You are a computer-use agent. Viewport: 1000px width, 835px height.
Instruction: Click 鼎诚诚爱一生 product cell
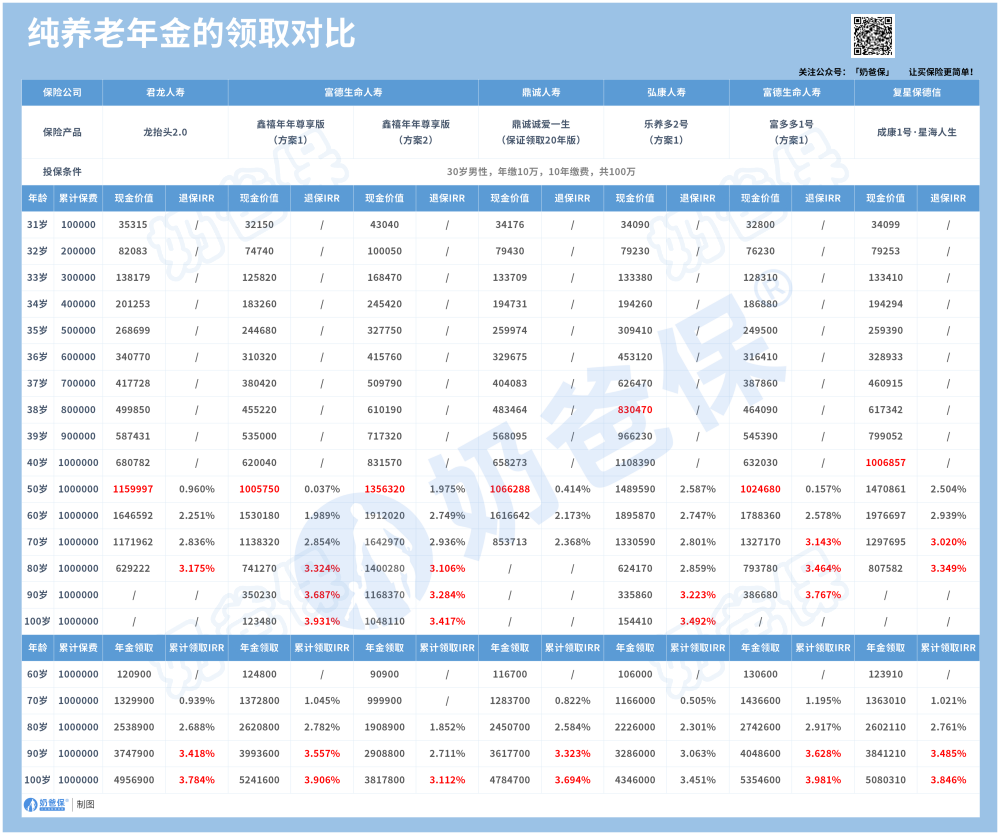point(541,132)
